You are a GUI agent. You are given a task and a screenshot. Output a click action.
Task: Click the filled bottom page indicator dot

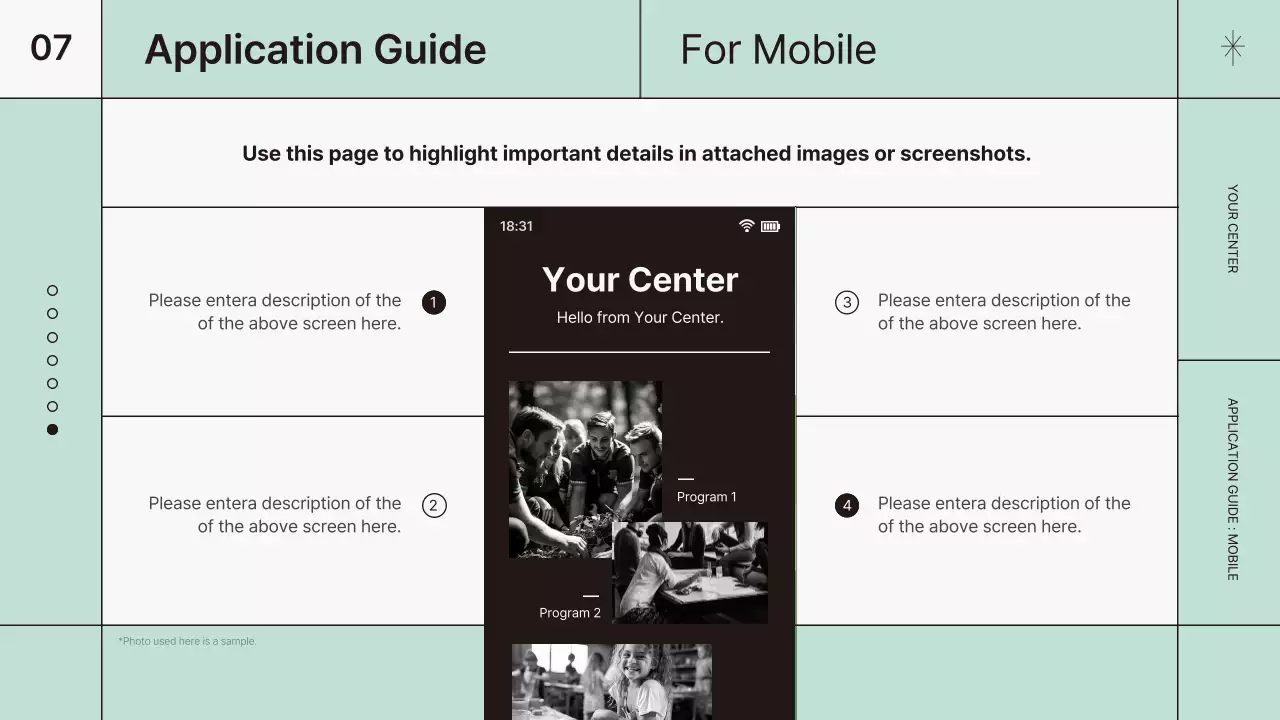click(x=53, y=429)
